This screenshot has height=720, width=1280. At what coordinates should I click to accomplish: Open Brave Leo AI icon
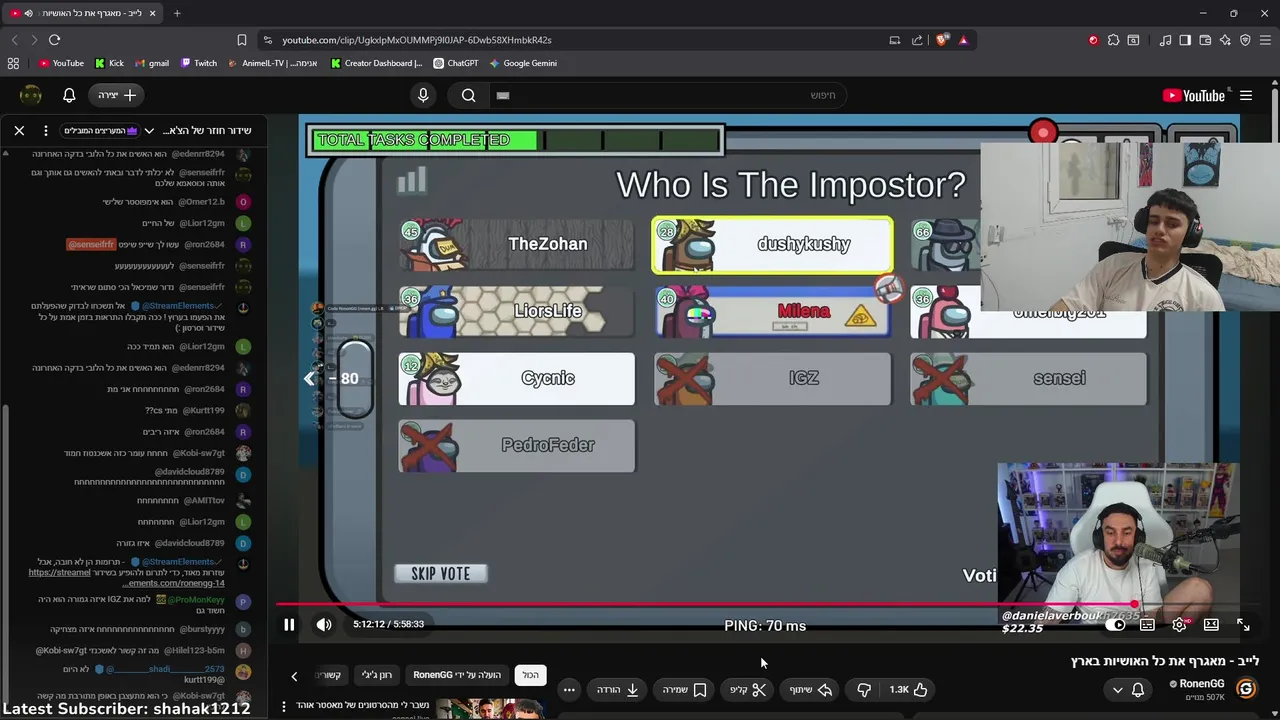point(1225,40)
